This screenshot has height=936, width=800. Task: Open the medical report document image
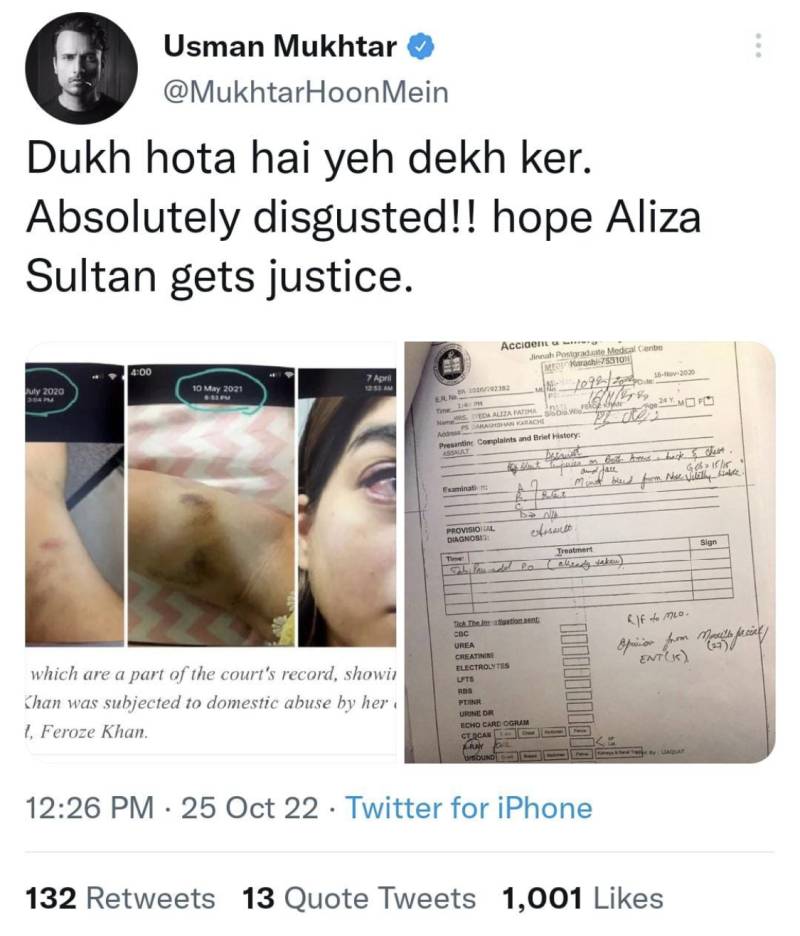click(590, 552)
